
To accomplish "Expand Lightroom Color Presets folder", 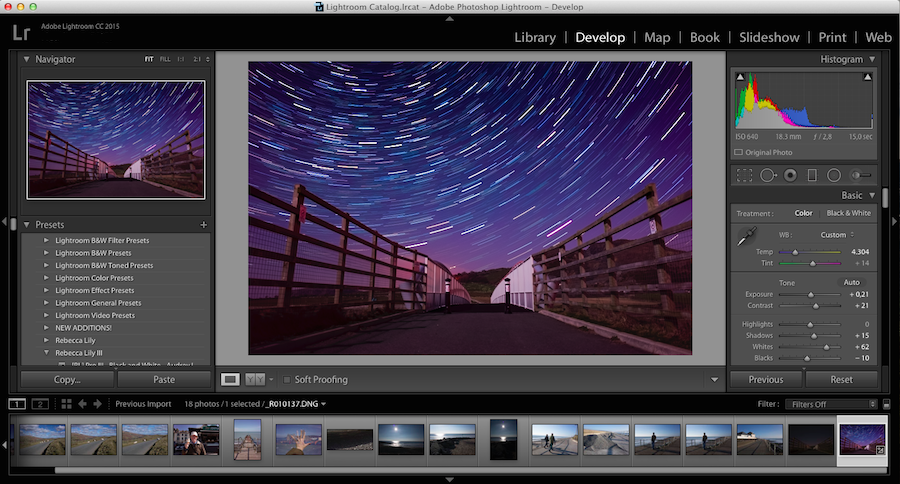I will (x=46, y=278).
